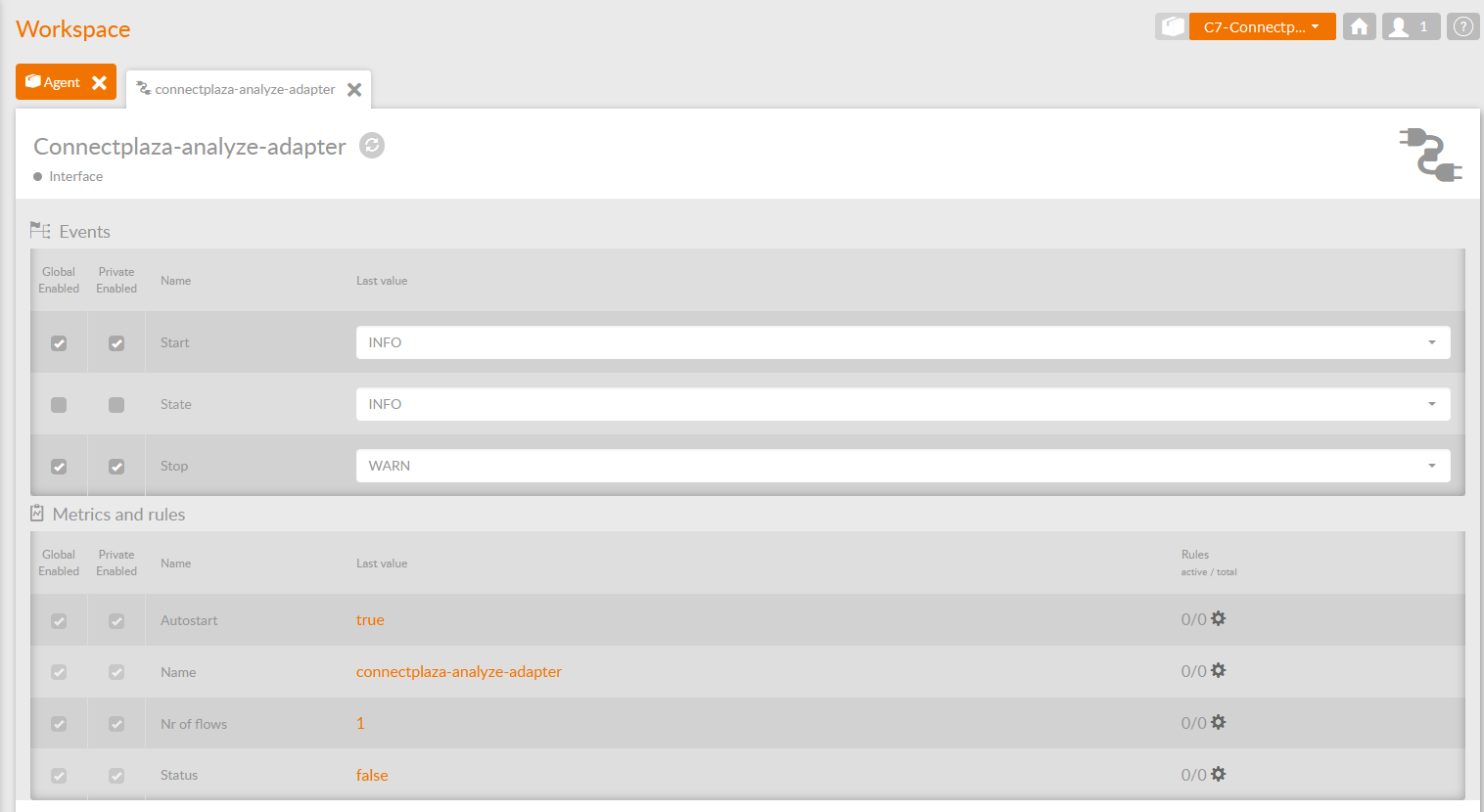Open the help question mark icon
The height and width of the screenshot is (812, 1484).
pos(1462,27)
